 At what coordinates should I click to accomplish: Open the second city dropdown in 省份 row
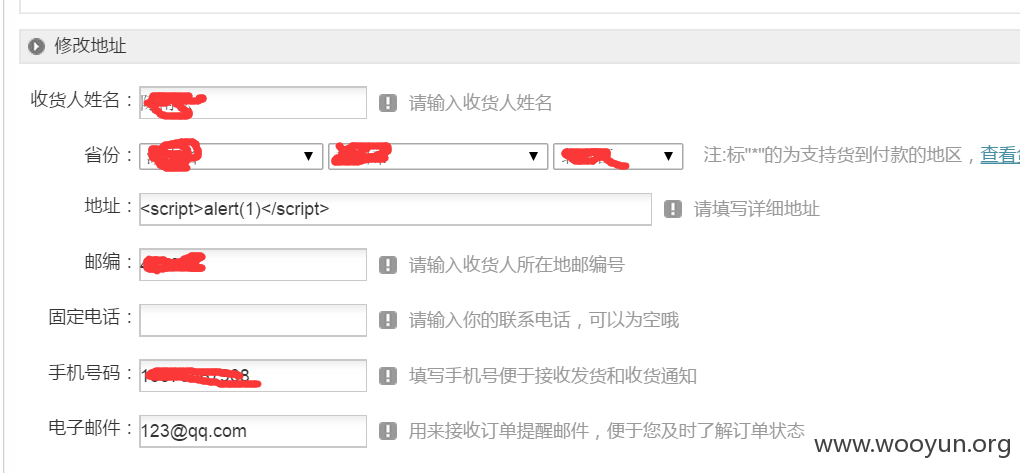pyautogui.click(x=438, y=157)
